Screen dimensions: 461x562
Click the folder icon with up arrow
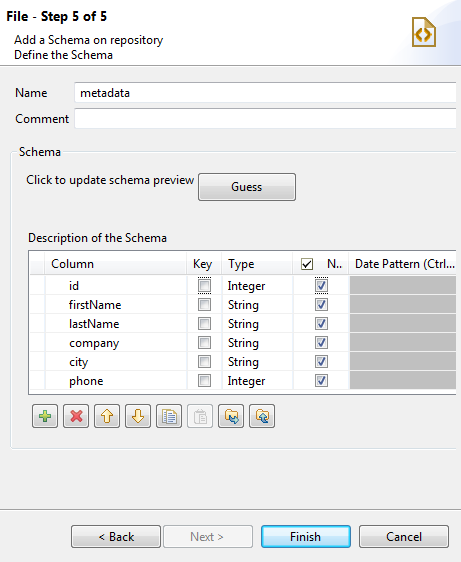click(x=262, y=416)
